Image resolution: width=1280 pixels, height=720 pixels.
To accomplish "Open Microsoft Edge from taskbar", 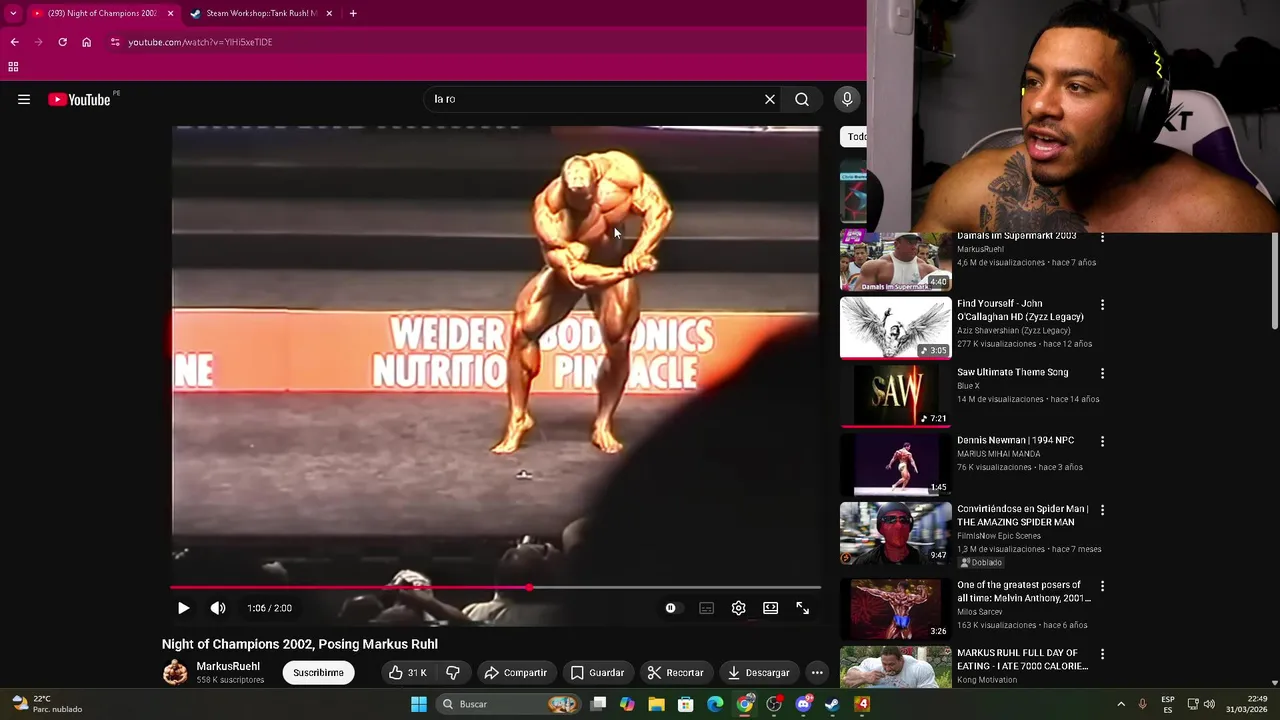I will [715, 704].
